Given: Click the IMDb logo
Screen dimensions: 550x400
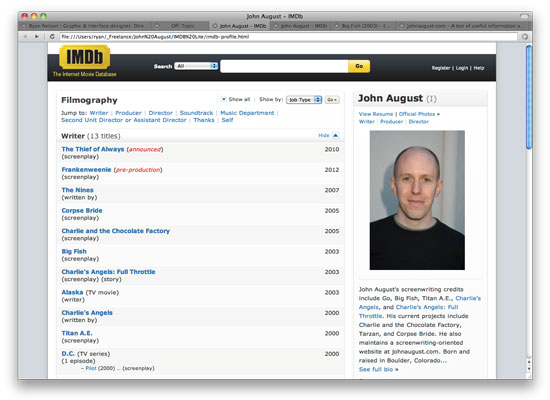Looking at the screenshot, I should [85, 57].
